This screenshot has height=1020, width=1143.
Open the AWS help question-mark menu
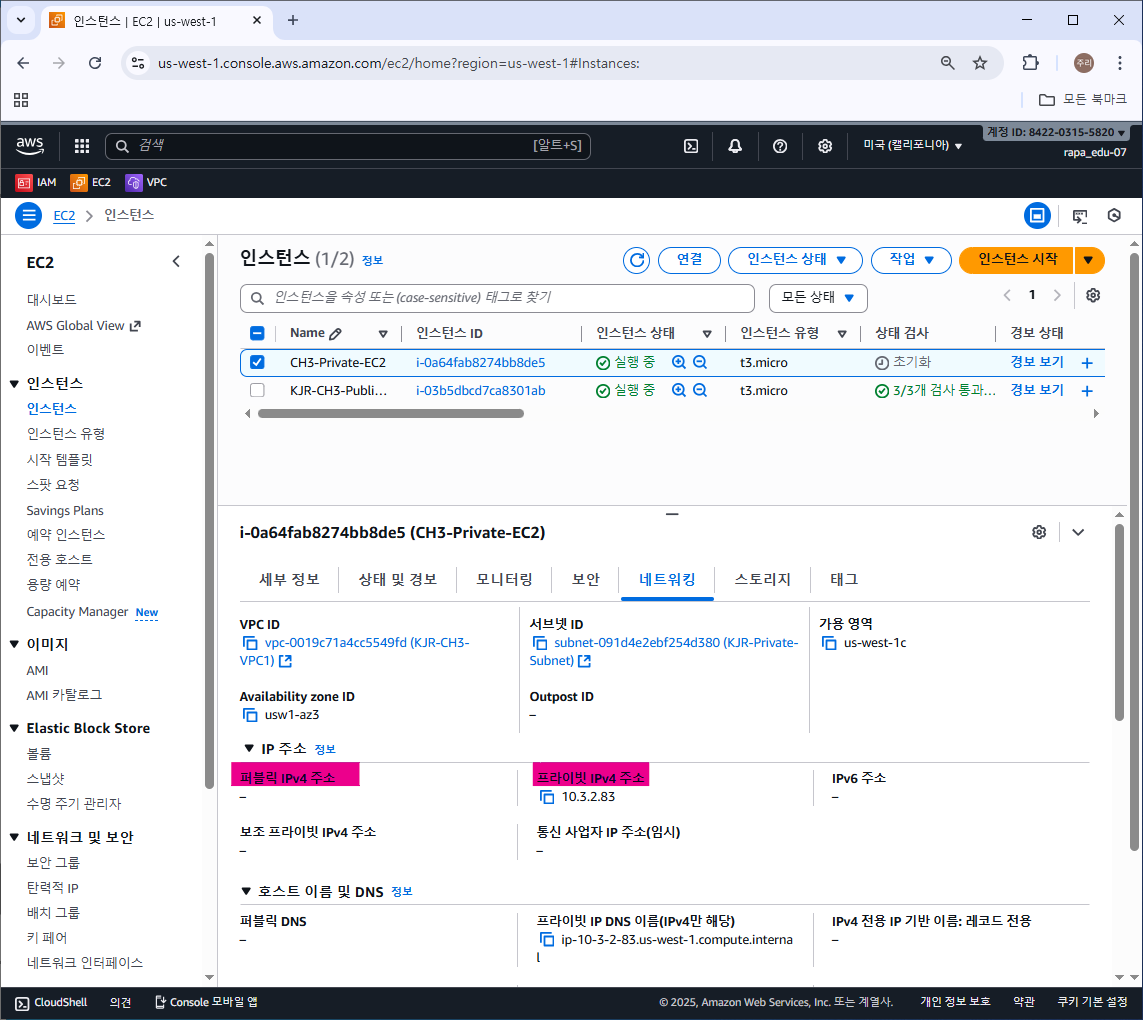780,146
